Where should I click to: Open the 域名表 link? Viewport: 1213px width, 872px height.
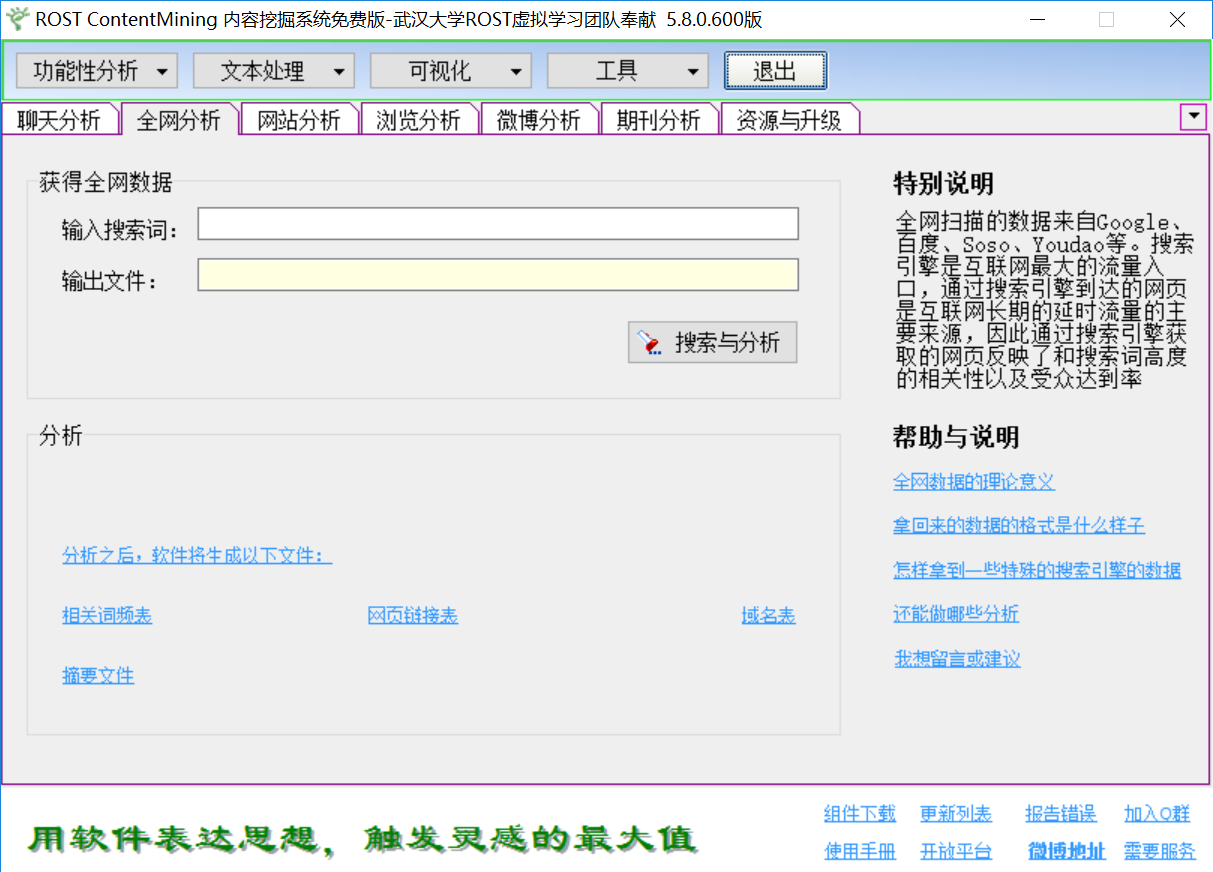pyautogui.click(x=768, y=616)
